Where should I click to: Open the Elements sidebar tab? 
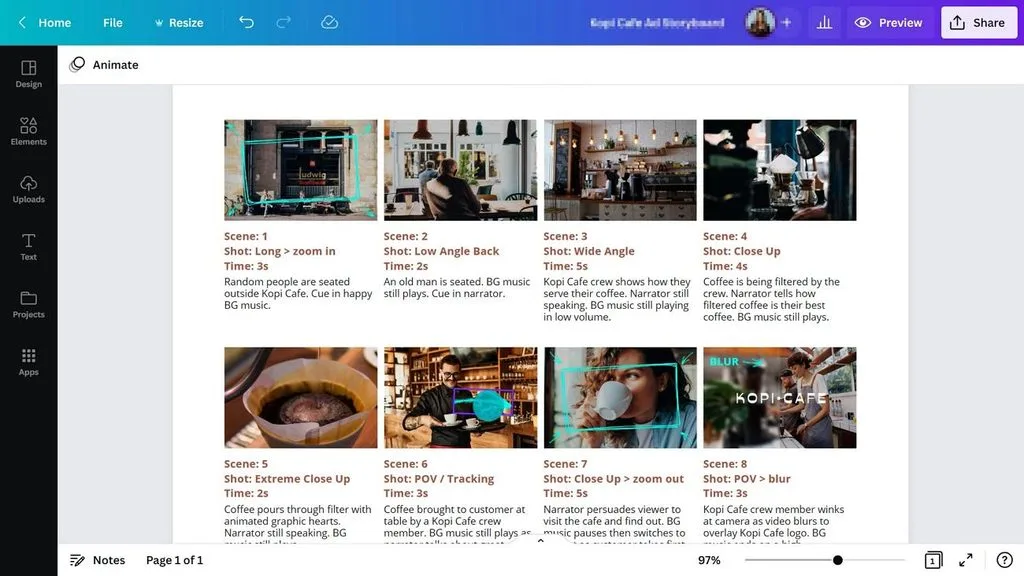(29, 131)
